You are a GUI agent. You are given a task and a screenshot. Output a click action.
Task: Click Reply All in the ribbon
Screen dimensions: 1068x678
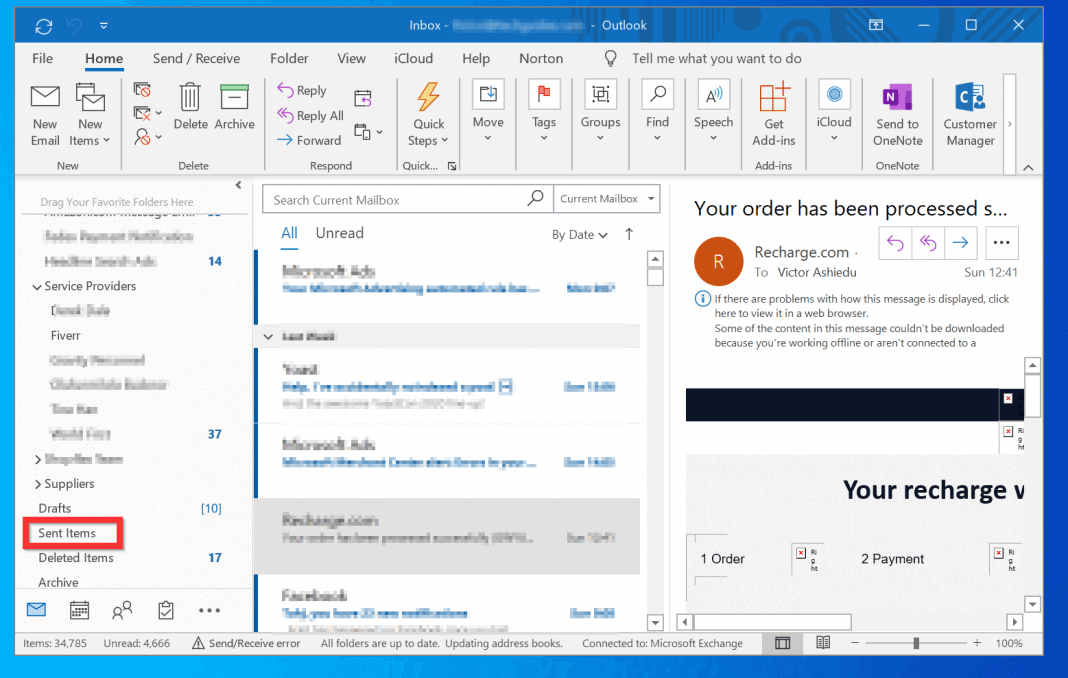point(311,115)
